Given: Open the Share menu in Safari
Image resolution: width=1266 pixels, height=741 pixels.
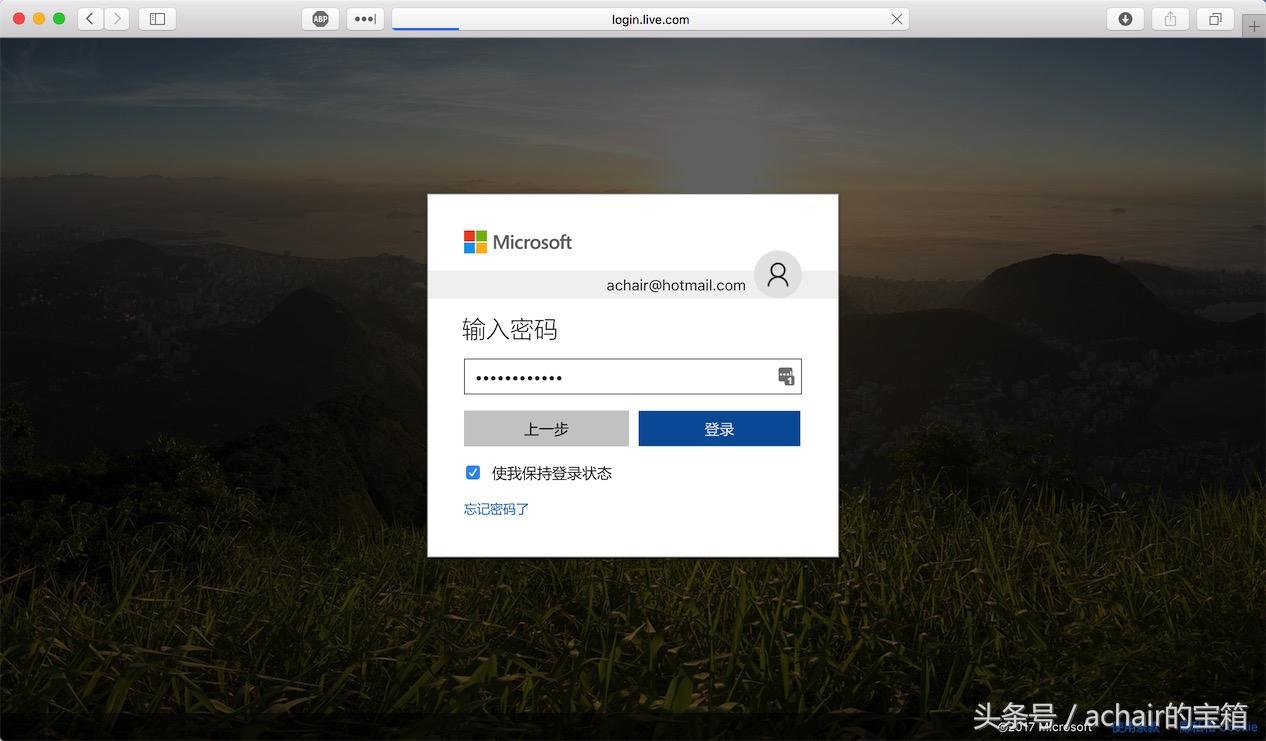Looking at the screenshot, I should [1170, 18].
